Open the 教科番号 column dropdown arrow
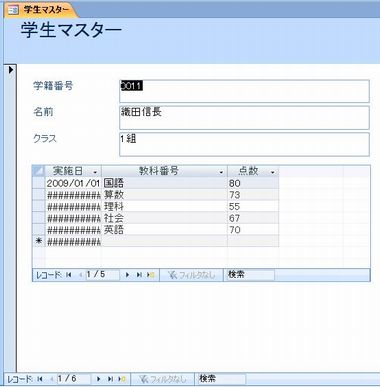This screenshot has height=387, width=380. pyautogui.click(x=221, y=172)
